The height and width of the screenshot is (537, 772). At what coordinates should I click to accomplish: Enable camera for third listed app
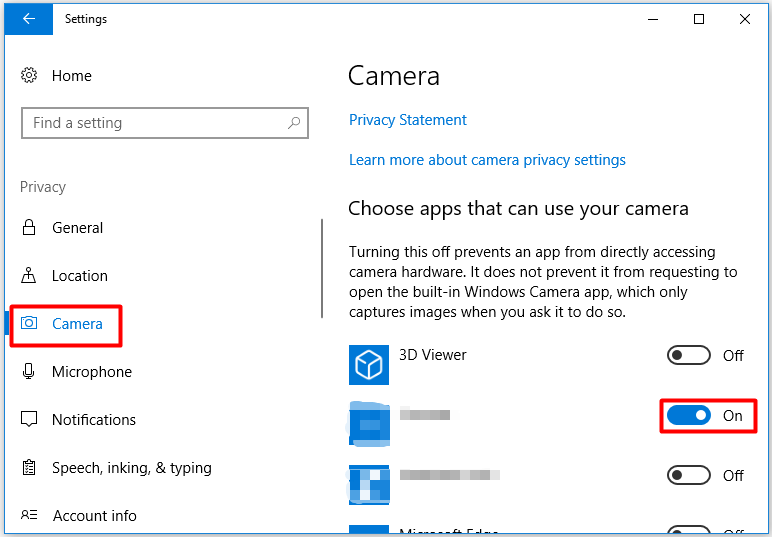pos(688,475)
